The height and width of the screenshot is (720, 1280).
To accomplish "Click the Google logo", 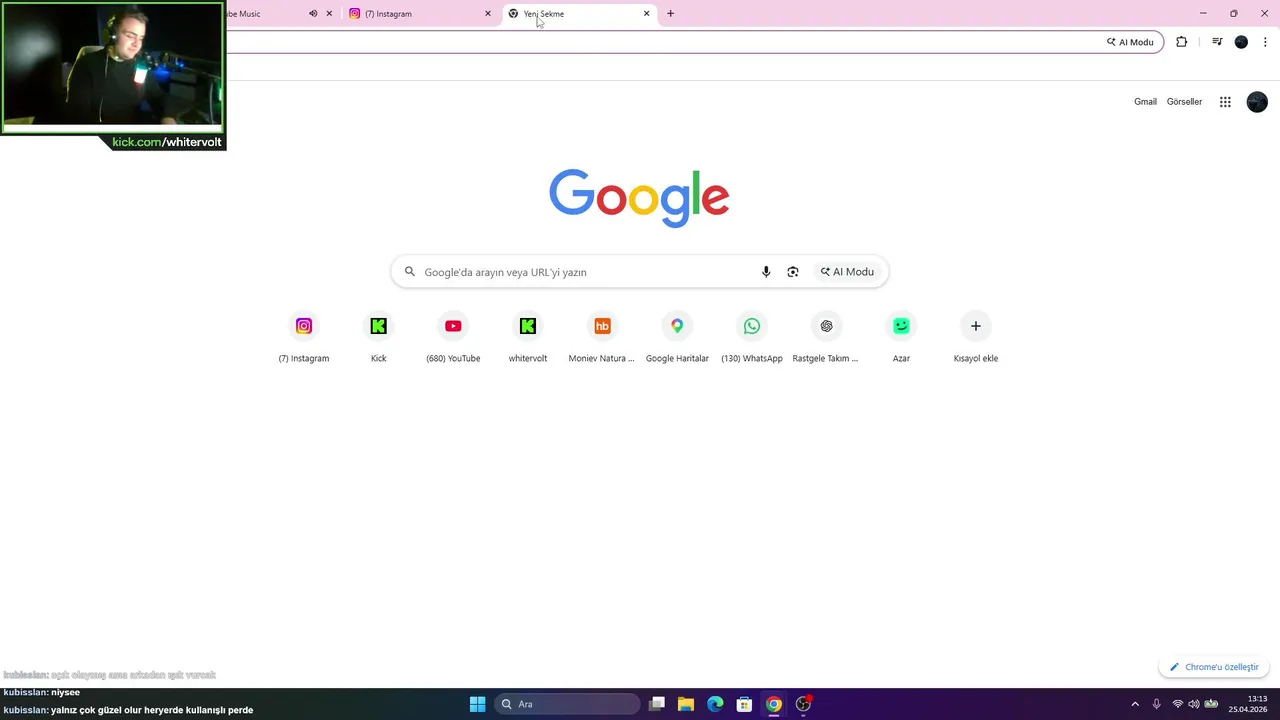I will tap(639, 198).
